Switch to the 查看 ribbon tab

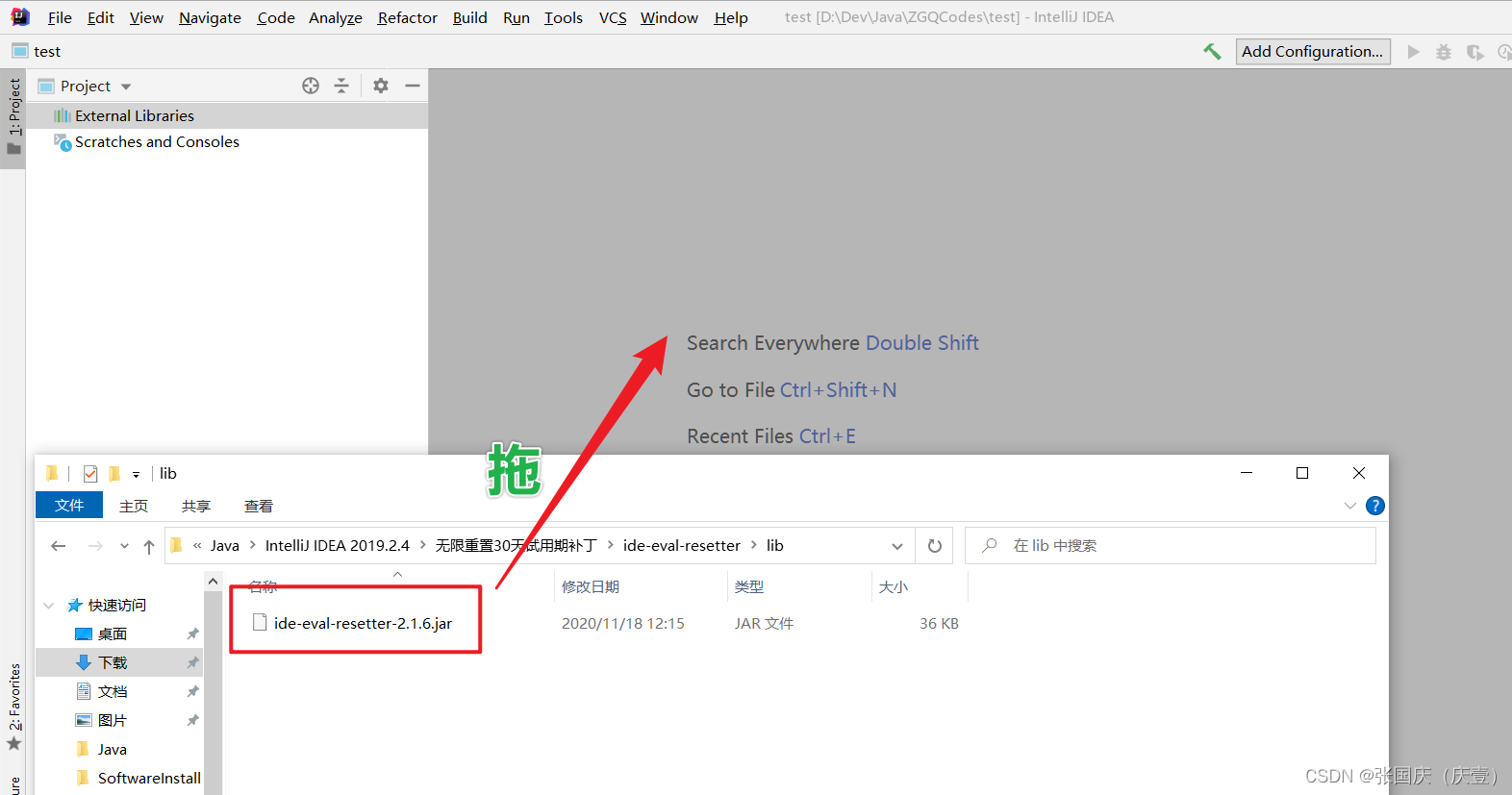(x=259, y=506)
